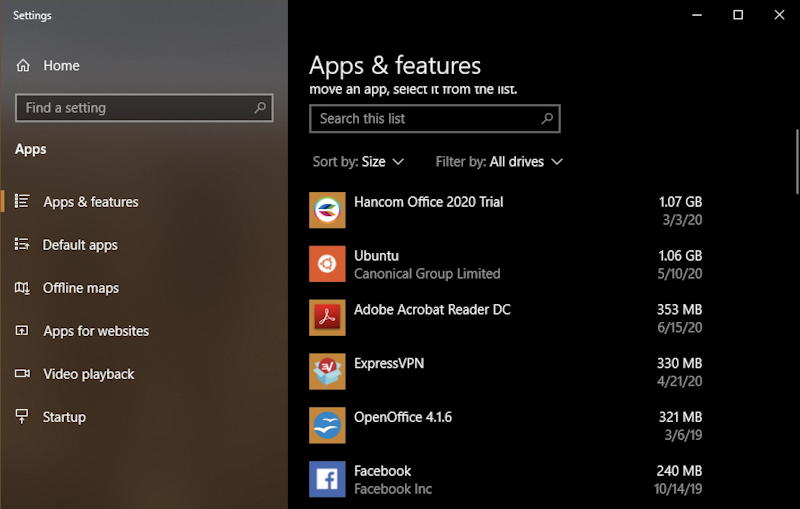The width and height of the screenshot is (800, 509).
Task: Focus the Search this list field
Action: pos(435,118)
